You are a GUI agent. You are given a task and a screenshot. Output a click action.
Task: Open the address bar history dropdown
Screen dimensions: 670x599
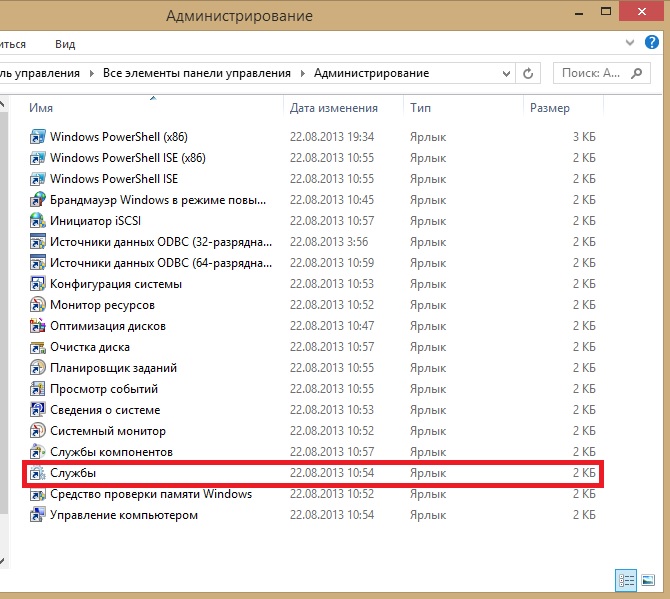pyautogui.click(x=506, y=73)
